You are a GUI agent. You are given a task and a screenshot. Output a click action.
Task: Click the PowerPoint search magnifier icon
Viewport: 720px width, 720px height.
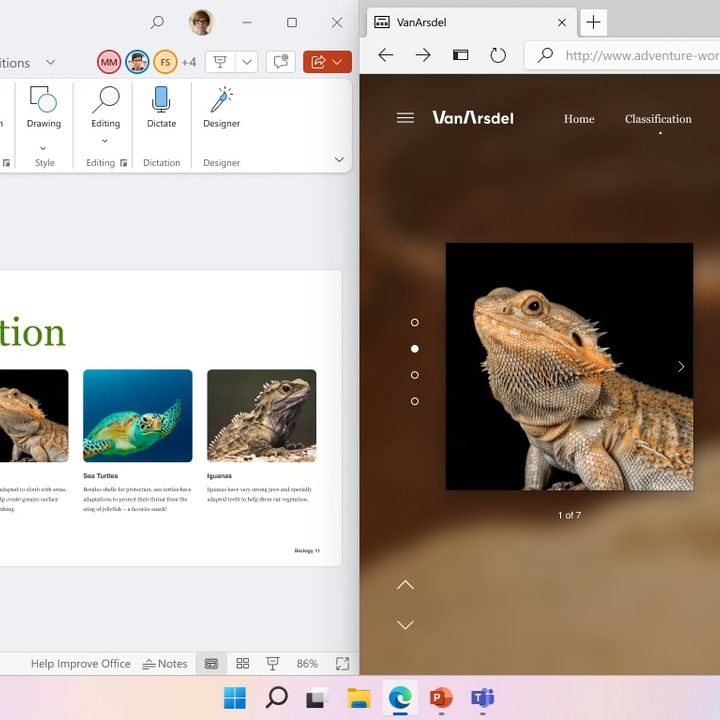(157, 22)
